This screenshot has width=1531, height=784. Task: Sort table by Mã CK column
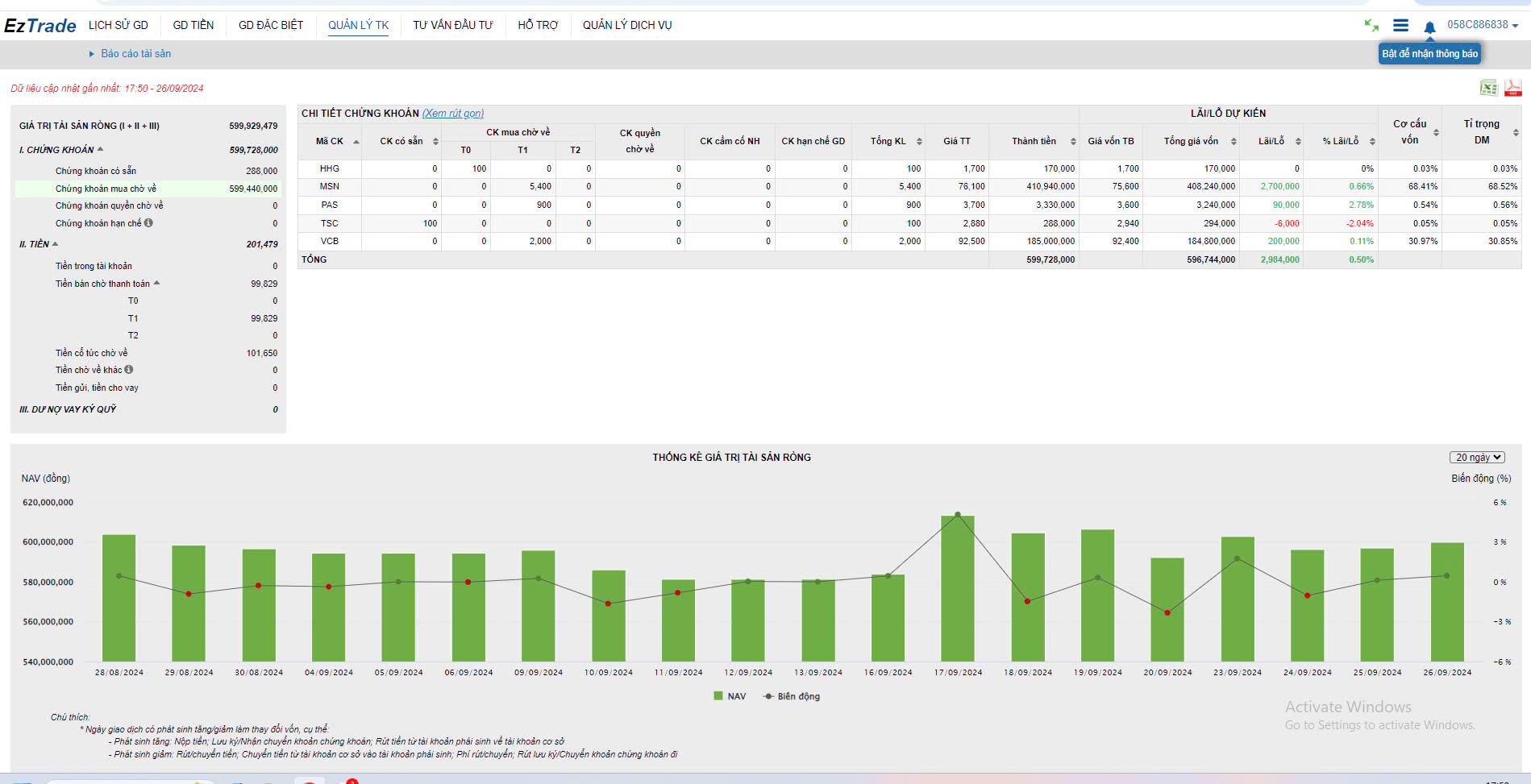point(356,142)
